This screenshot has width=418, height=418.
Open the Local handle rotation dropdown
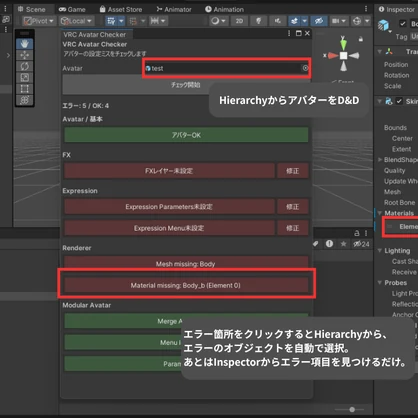(76, 21)
